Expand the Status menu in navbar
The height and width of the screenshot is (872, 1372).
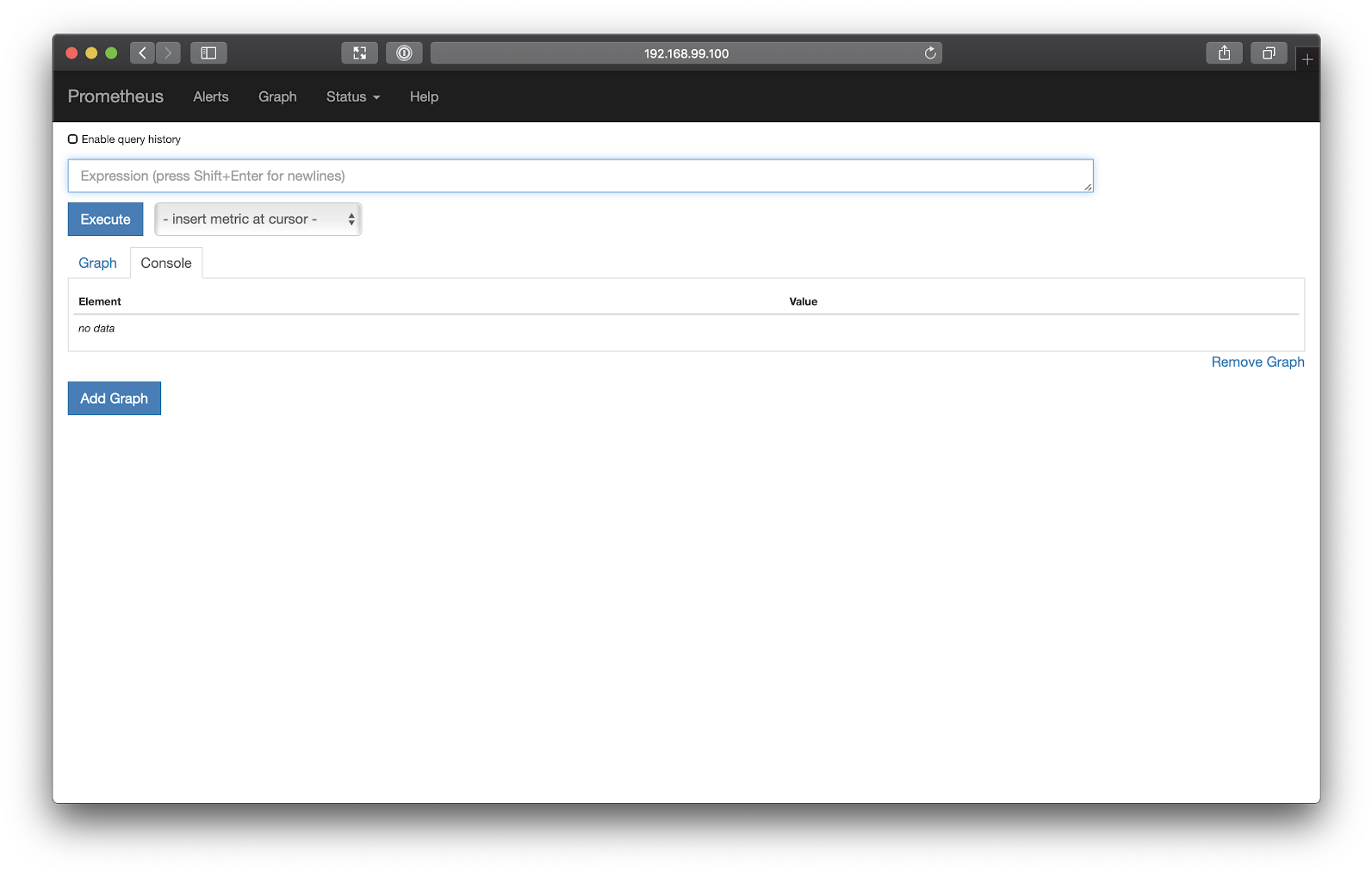coord(352,97)
